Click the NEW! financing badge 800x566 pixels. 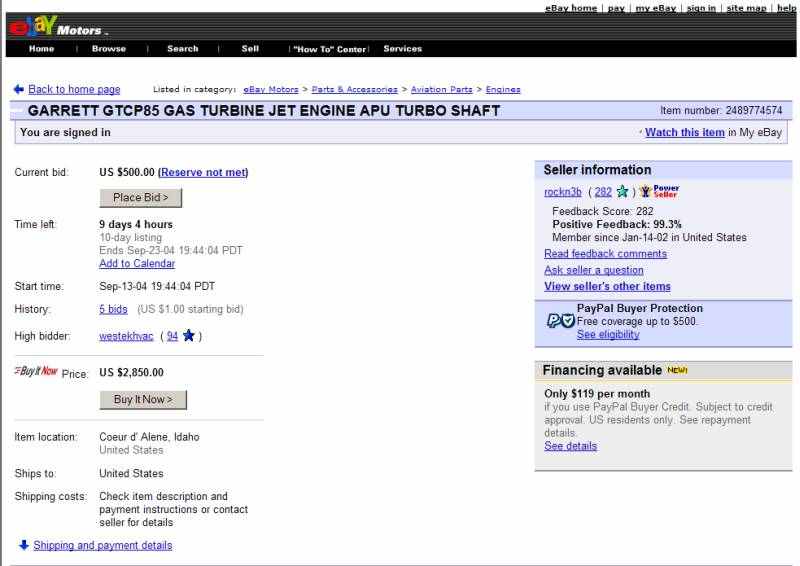coord(678,371)
